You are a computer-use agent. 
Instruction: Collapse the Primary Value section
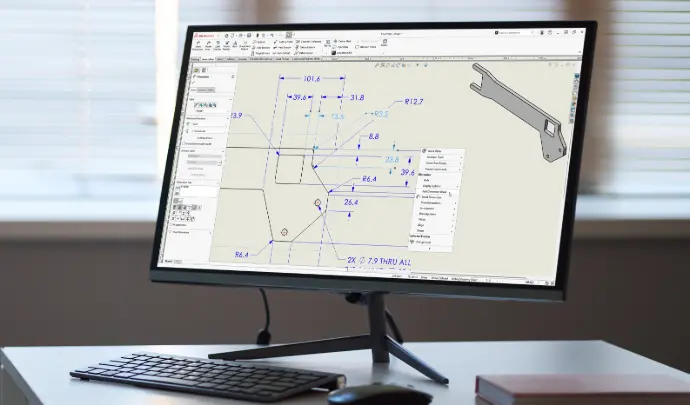click(223, 151)
